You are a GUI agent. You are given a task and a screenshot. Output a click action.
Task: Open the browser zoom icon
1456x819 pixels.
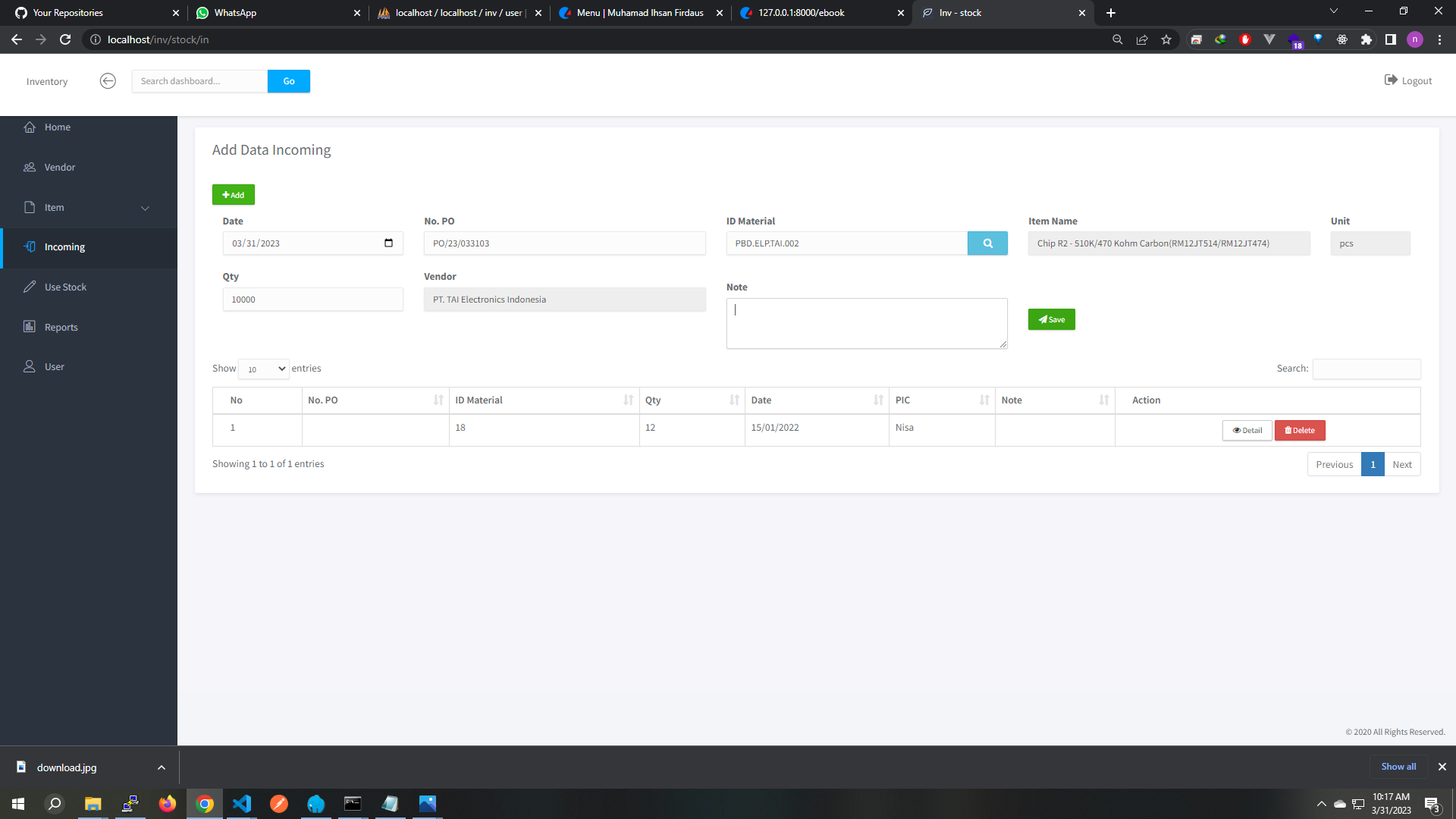click(1118, 39)
